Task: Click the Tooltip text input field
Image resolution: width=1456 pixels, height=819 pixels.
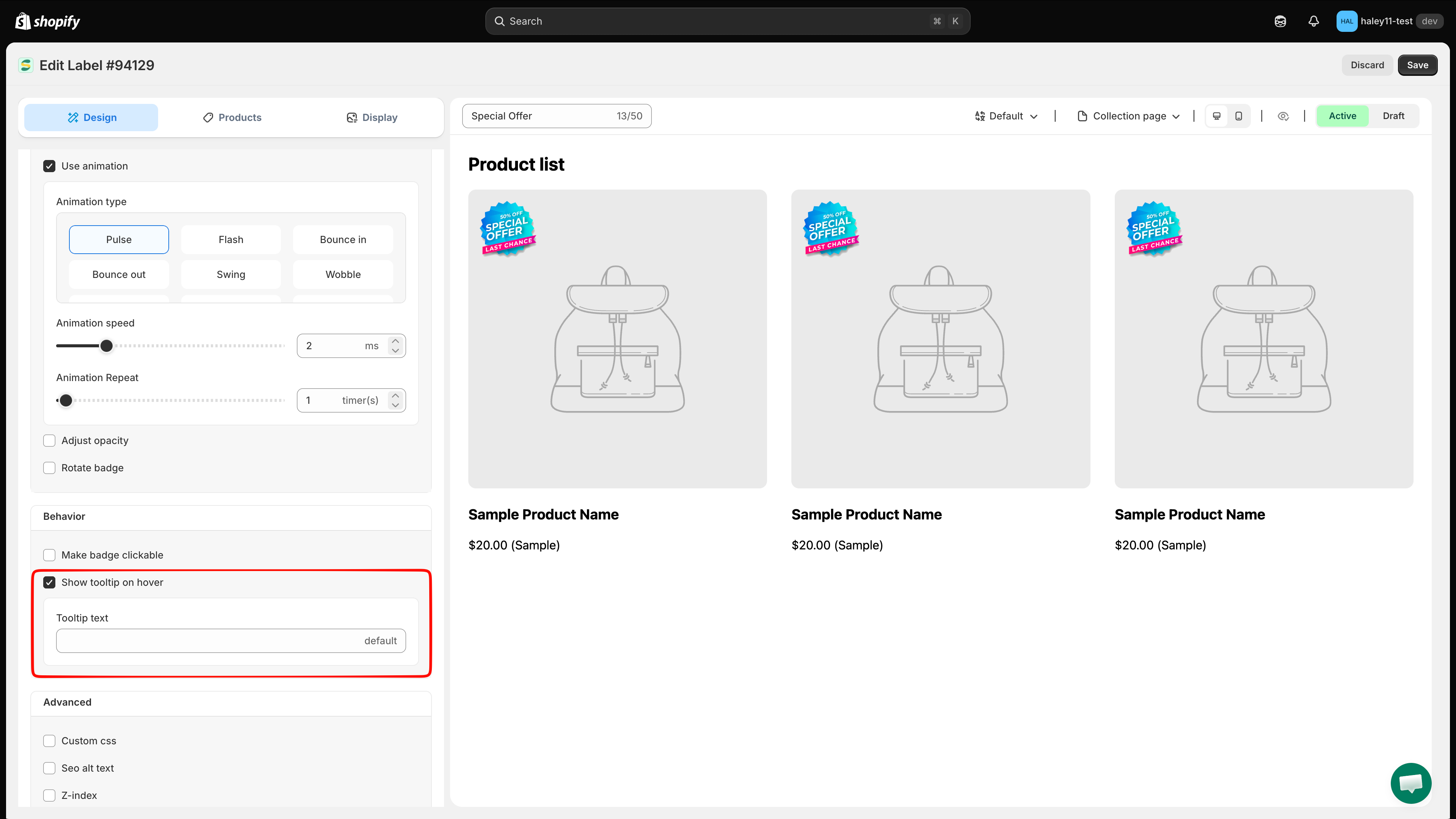Action: click(231, 641)
